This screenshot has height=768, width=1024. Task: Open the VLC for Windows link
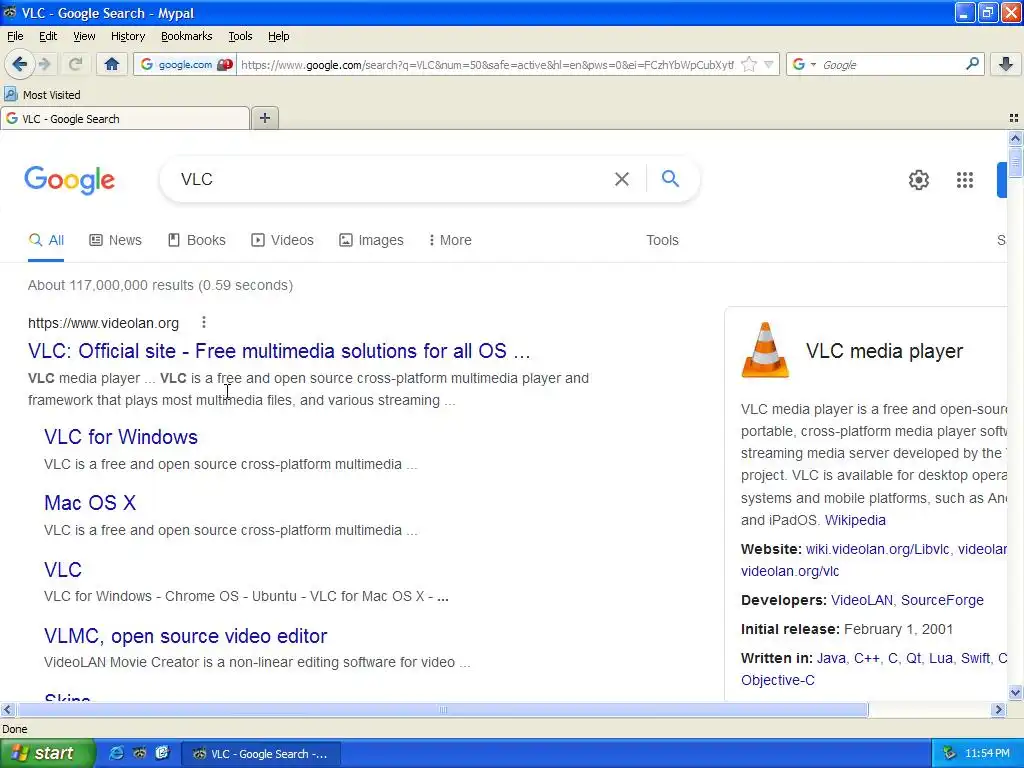click(x=121, y=437)
